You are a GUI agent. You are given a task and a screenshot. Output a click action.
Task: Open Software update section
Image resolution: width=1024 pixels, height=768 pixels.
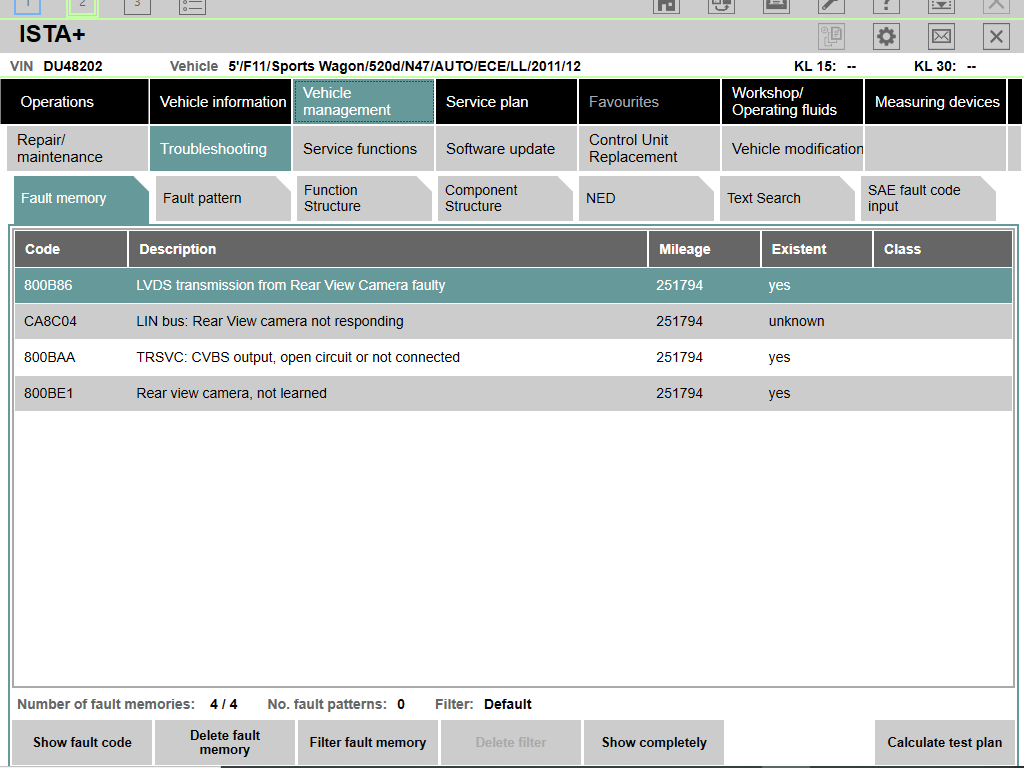point(507,149)
